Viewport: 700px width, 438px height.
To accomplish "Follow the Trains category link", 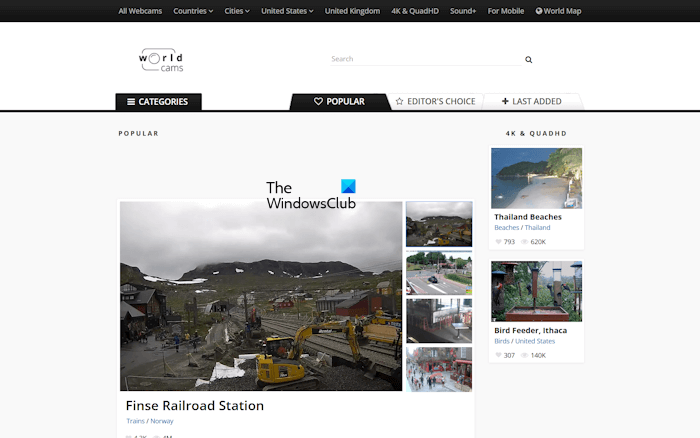I will (135, 421).
